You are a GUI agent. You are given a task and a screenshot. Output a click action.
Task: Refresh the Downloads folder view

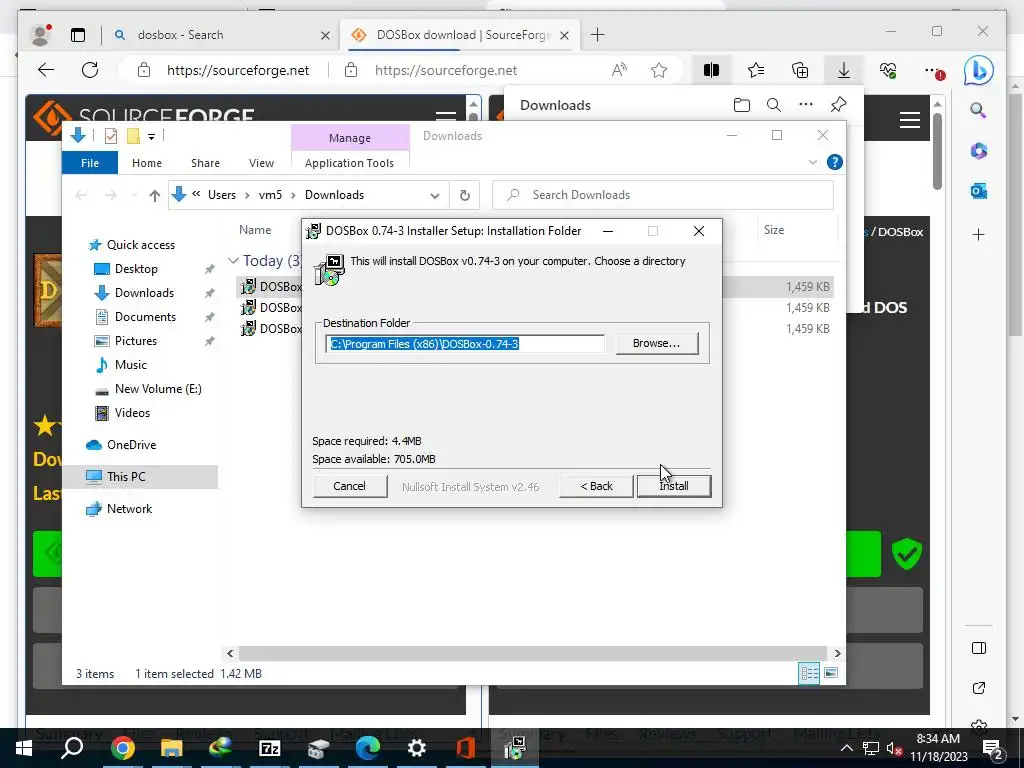(464, 195)
